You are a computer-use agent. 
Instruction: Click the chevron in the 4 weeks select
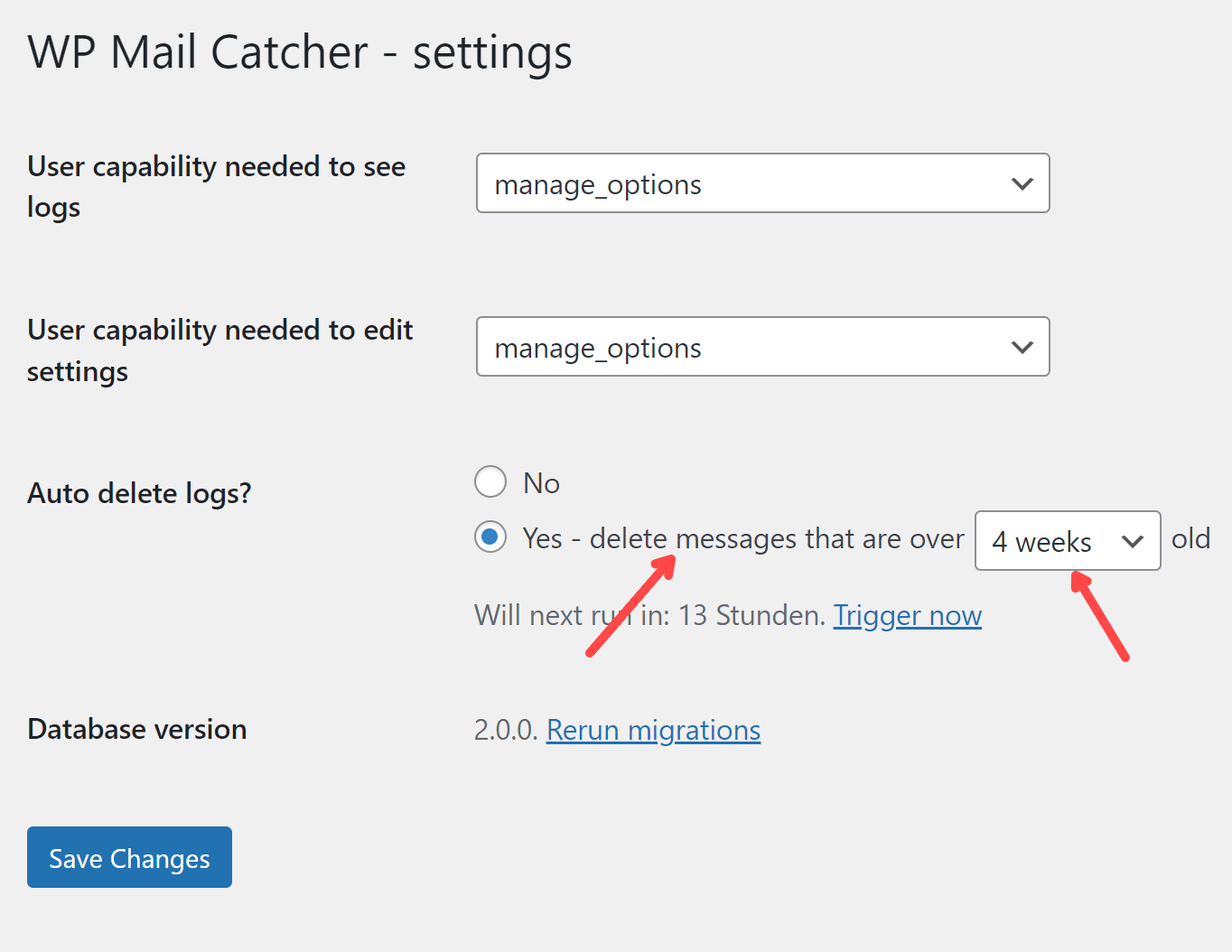(x=1132, y=542)
